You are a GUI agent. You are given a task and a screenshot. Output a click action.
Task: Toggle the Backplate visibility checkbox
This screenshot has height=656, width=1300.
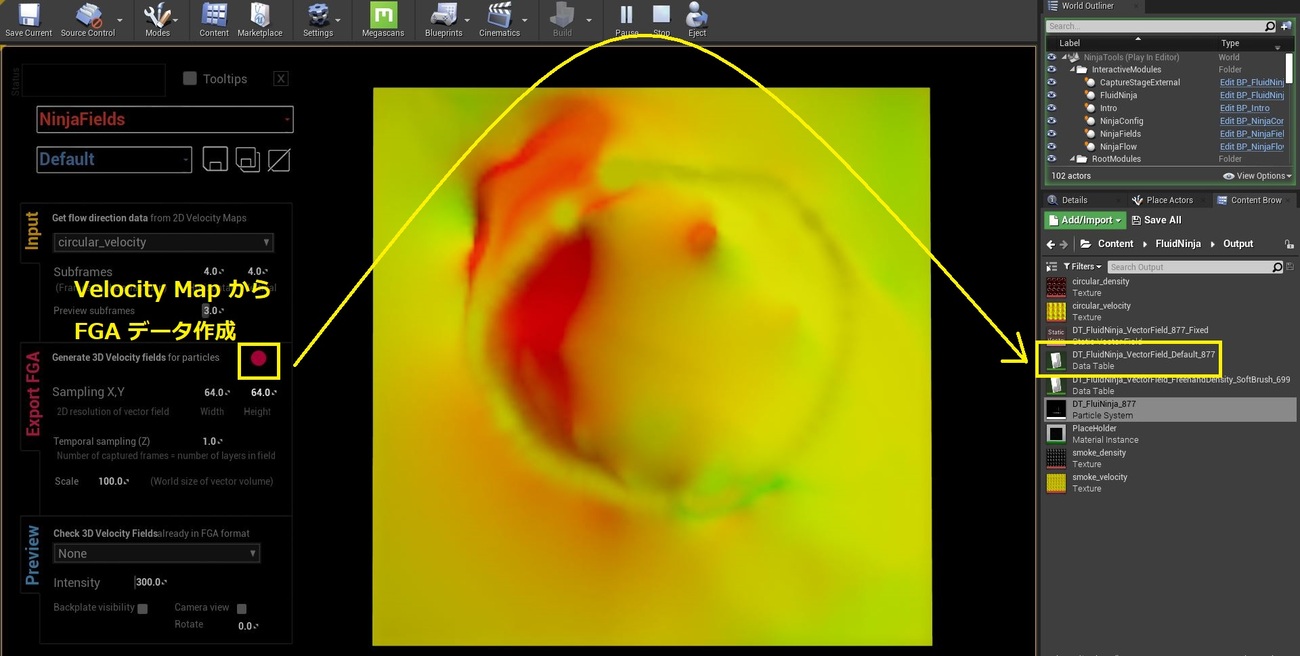click(x=142, y=608)
